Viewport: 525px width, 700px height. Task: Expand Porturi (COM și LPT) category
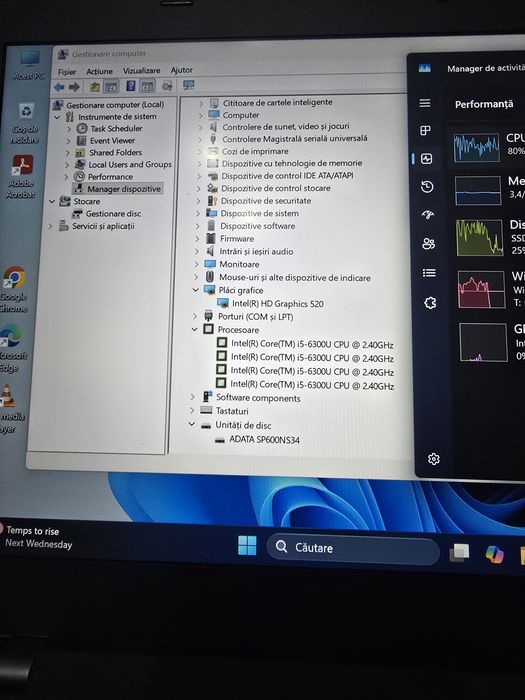pyautogui.click(x=195, y=317)
